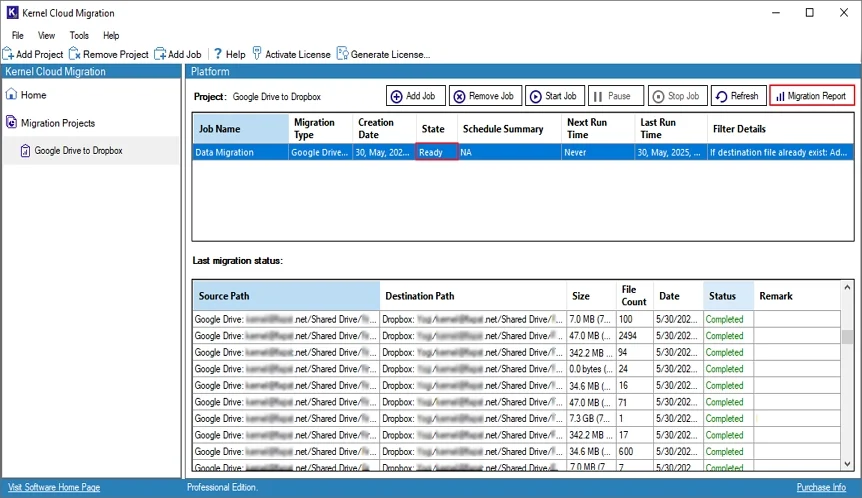Visit Software Home Page link
Viewport: 862px width, 498px height.
point(54,488)
